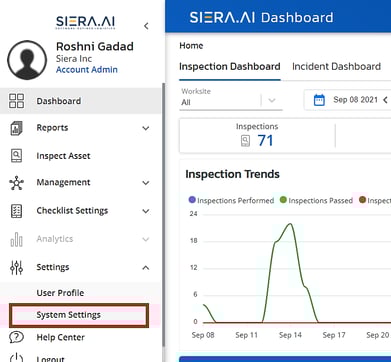
Task: Expand the Analytics submenu chevron
Action: [x=146, y=239]
